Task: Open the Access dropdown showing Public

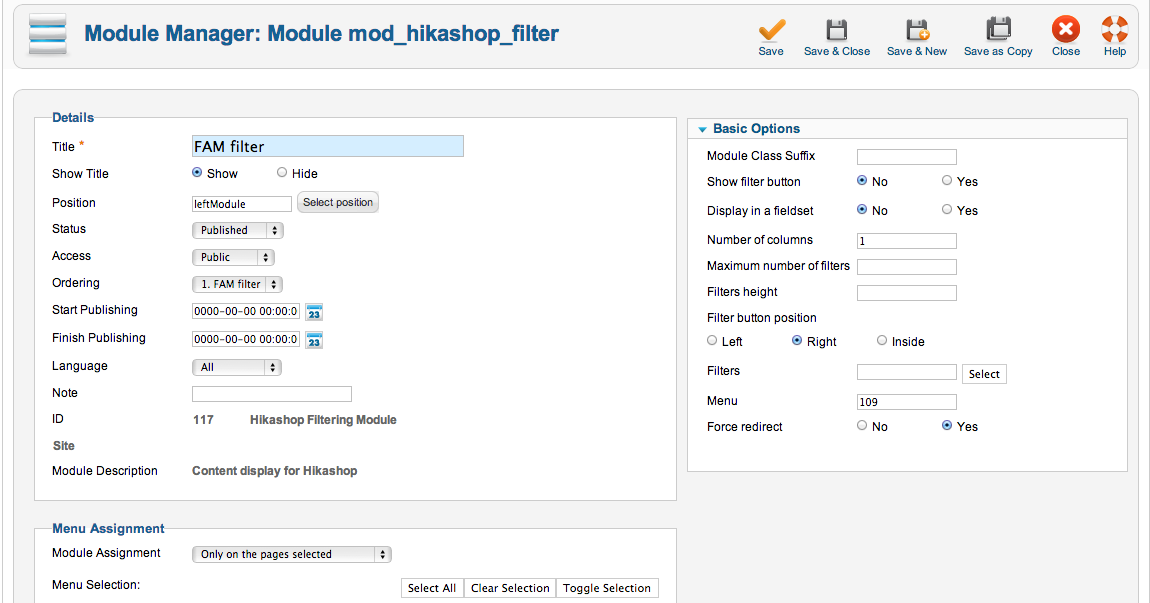Action: pos(237,257)
